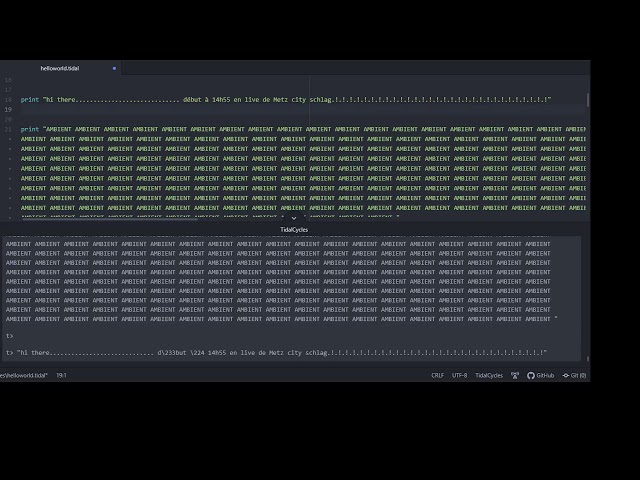
Task: Click "début à 14h55" text in the editor
Action: (x=207, y=100)
